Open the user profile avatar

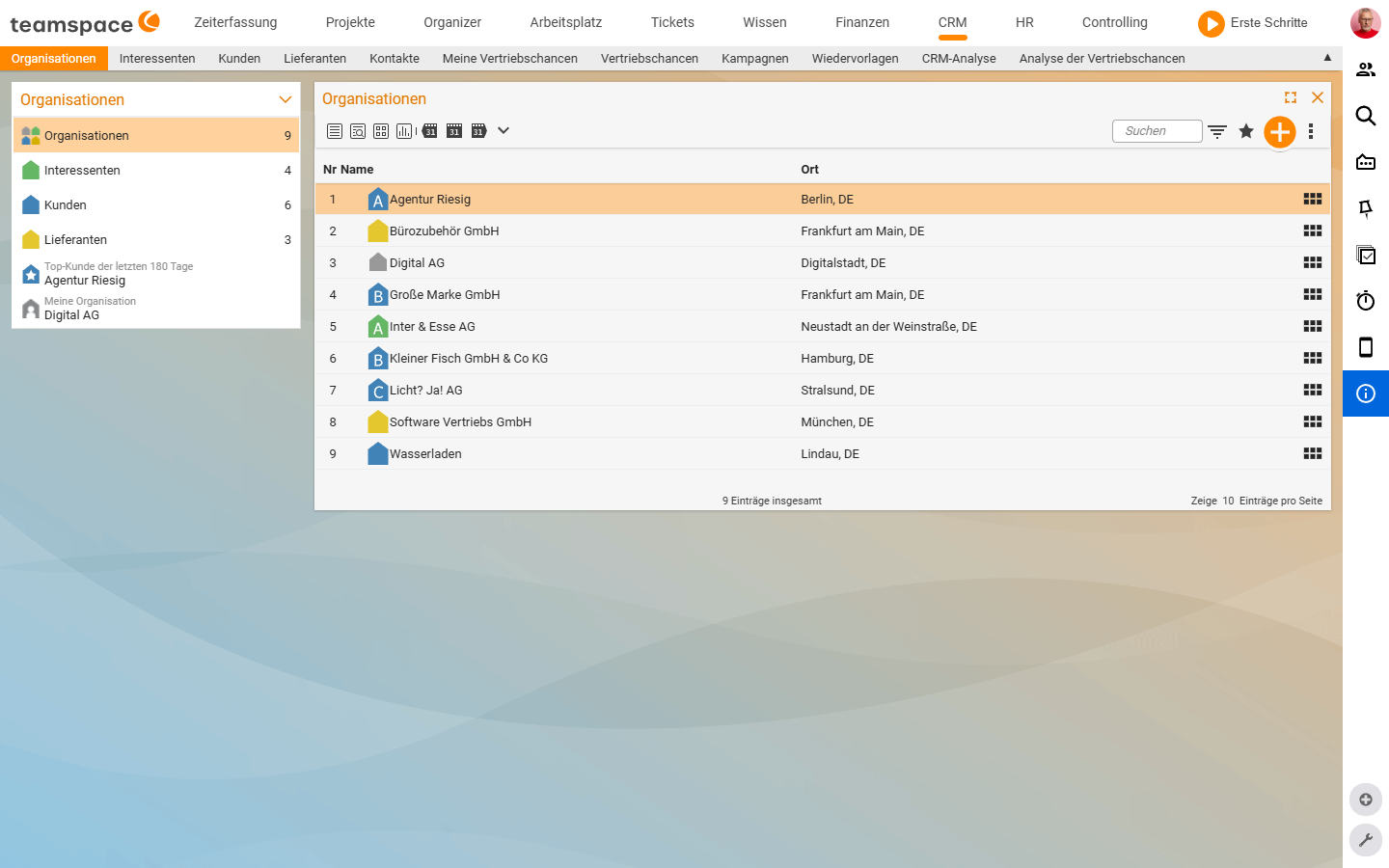click(x=1366, y=23)
